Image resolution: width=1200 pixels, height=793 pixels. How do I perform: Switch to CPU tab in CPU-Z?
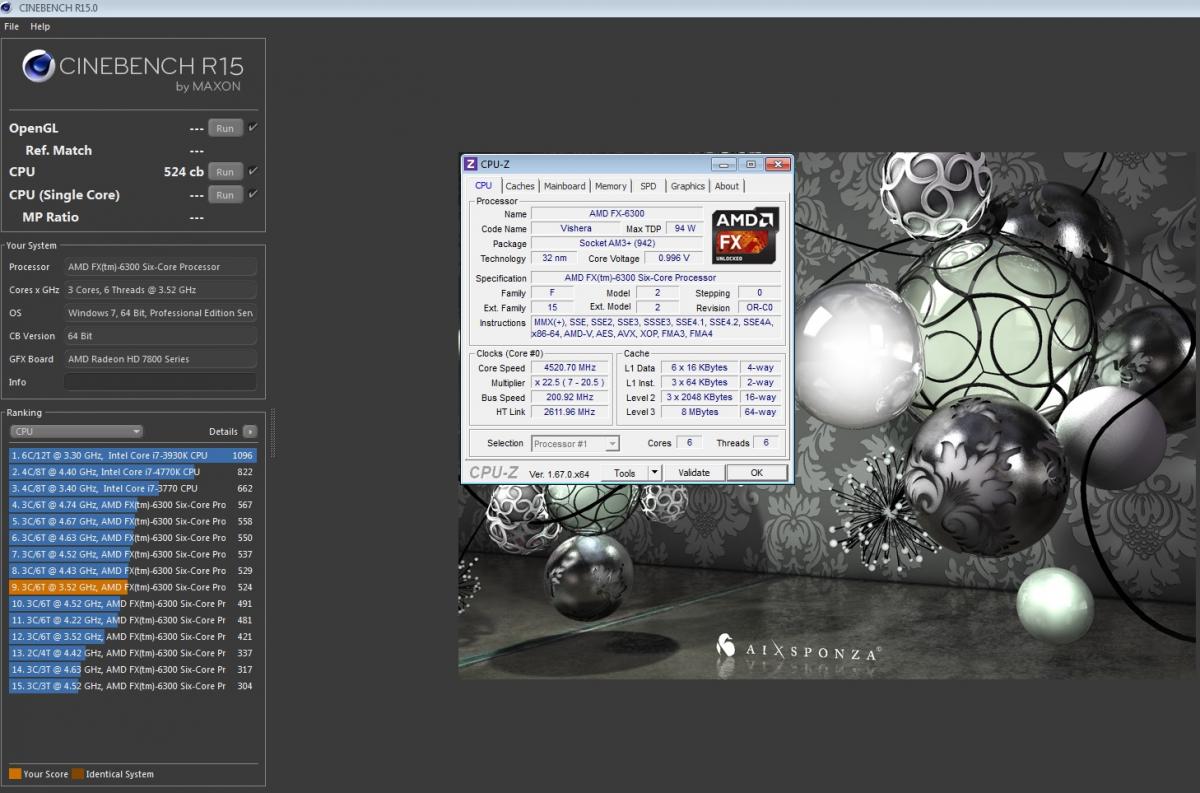click(483, 185)
